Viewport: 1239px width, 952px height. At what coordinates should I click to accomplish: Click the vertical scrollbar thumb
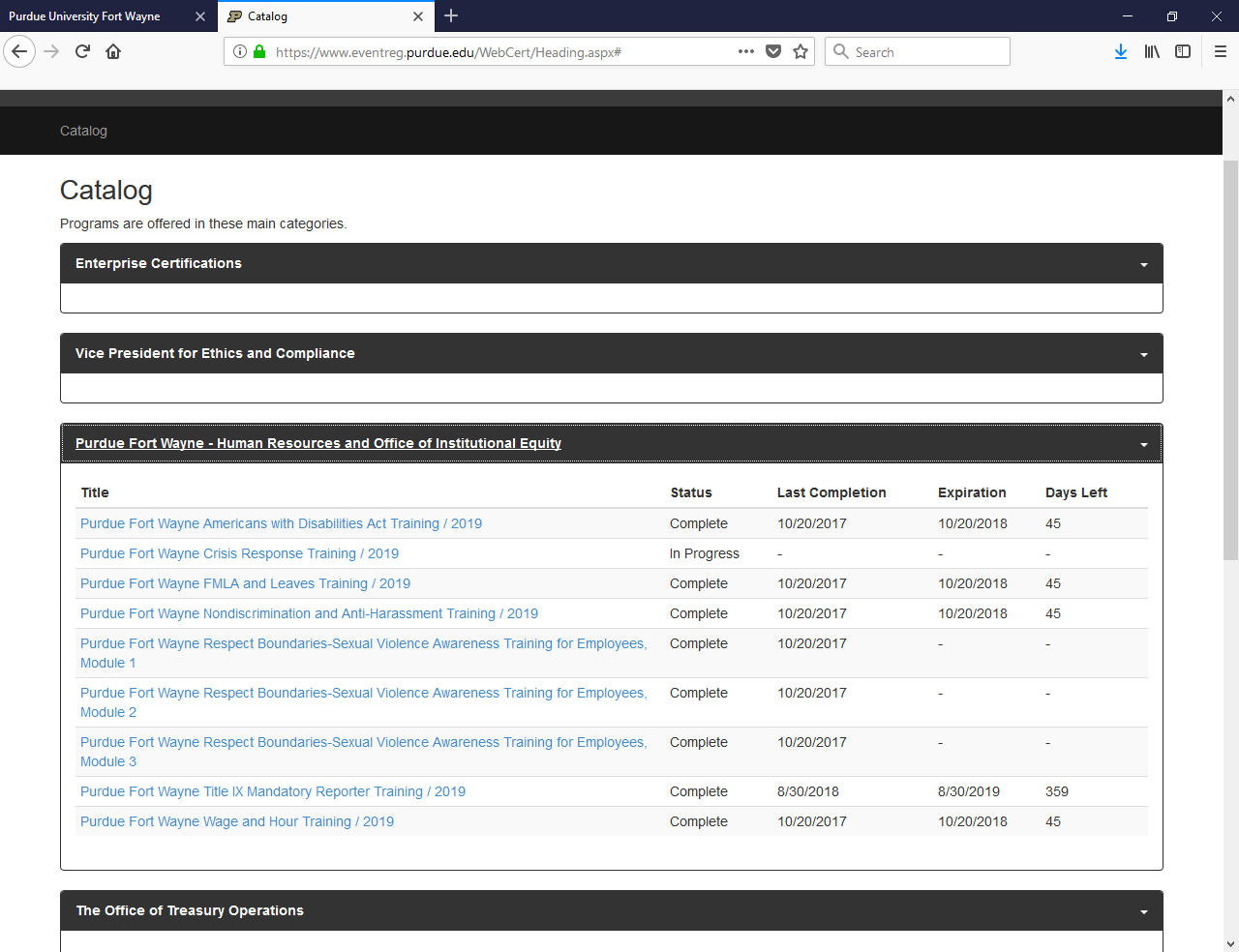coord(1230,360)
